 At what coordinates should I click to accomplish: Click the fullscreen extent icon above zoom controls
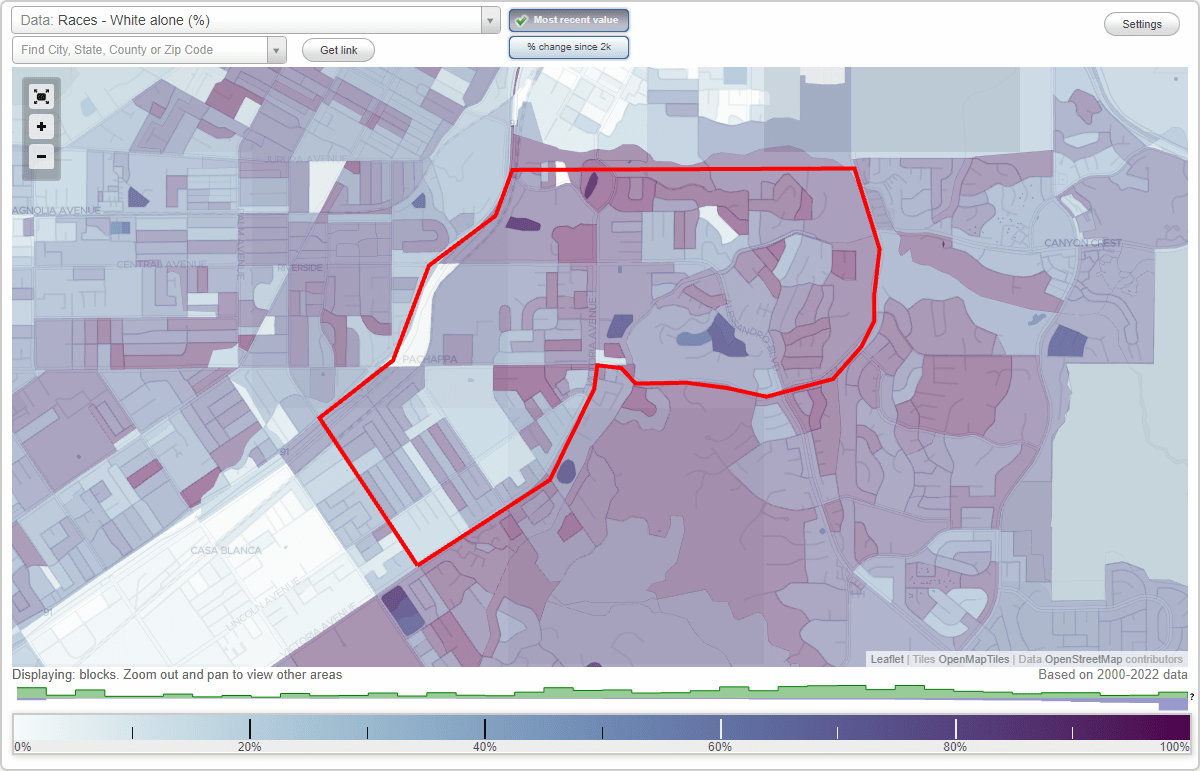tap(41, 96)
